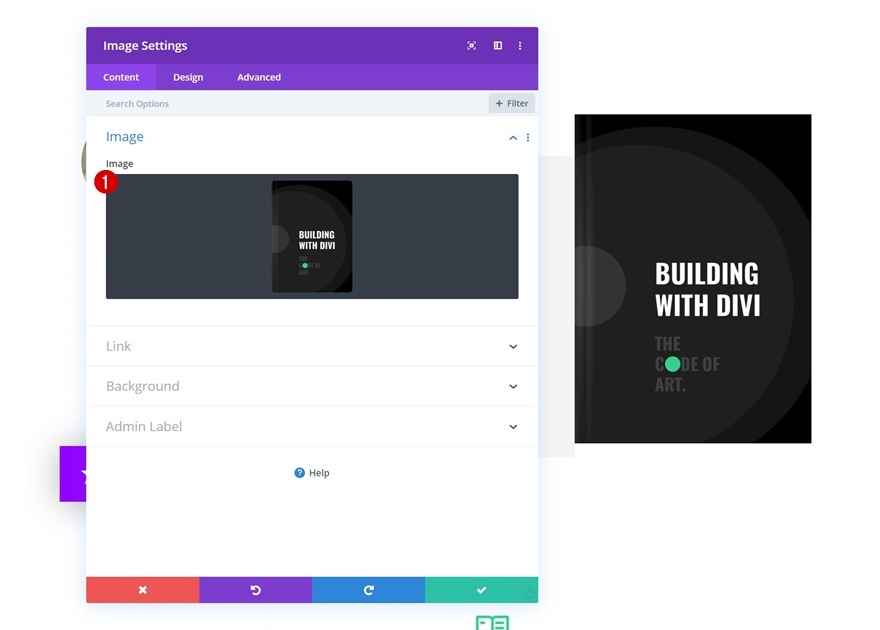Discard changes with the red X button

[143, 590]
